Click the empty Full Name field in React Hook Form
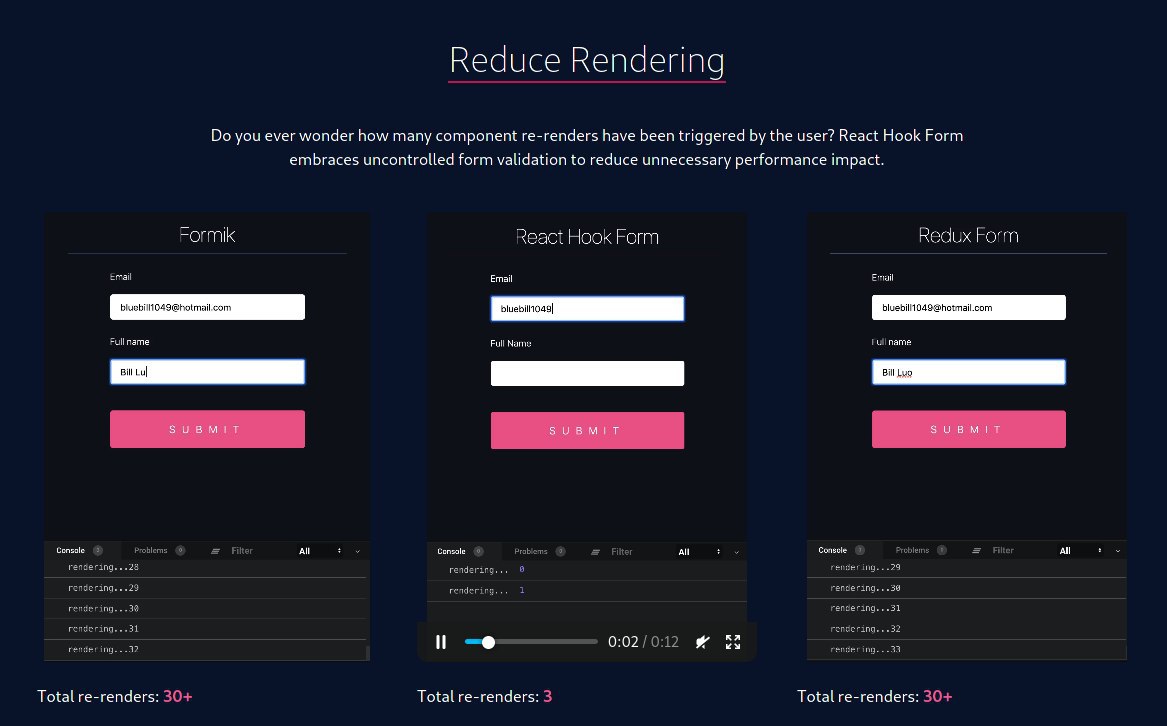 click(587, 373)
